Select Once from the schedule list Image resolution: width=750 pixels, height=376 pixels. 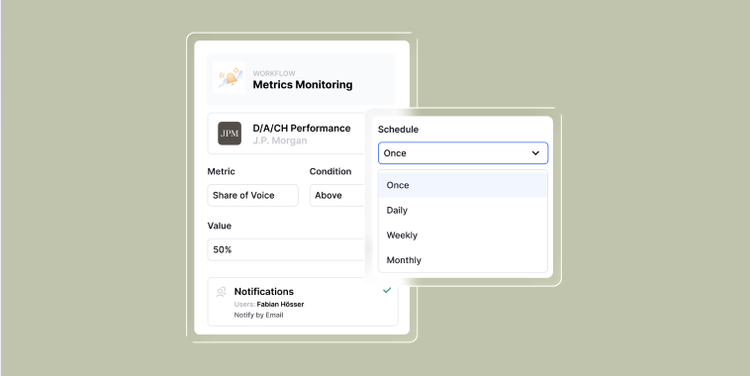click(x=463, y=185)
